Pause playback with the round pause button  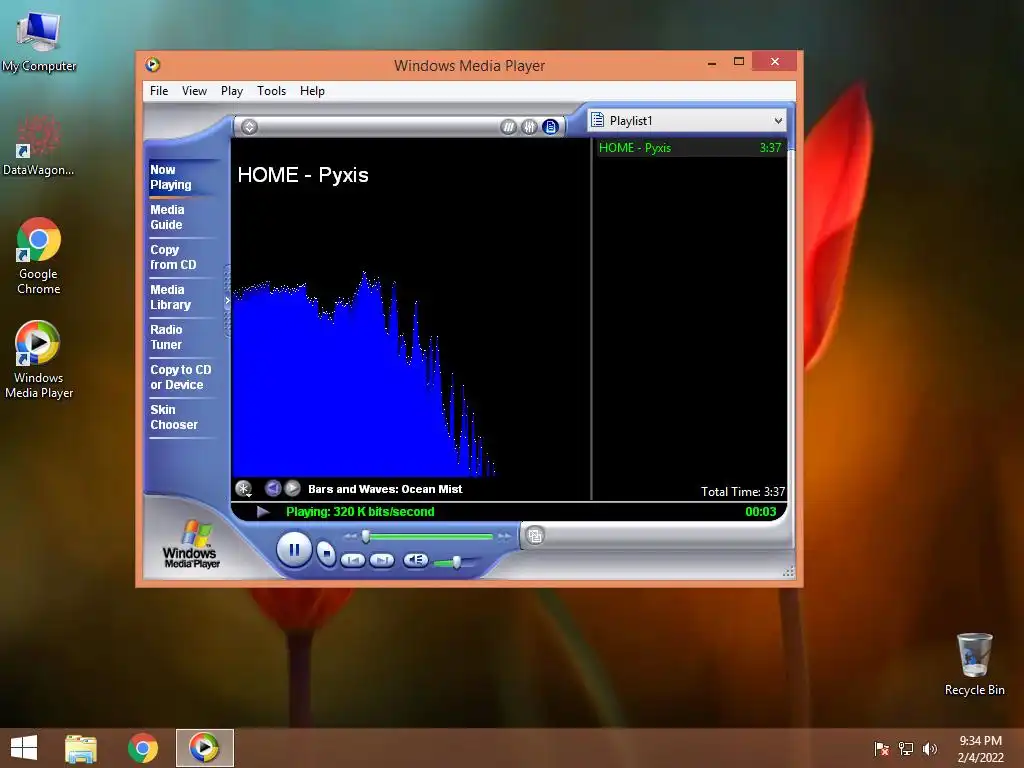point(294,550)
